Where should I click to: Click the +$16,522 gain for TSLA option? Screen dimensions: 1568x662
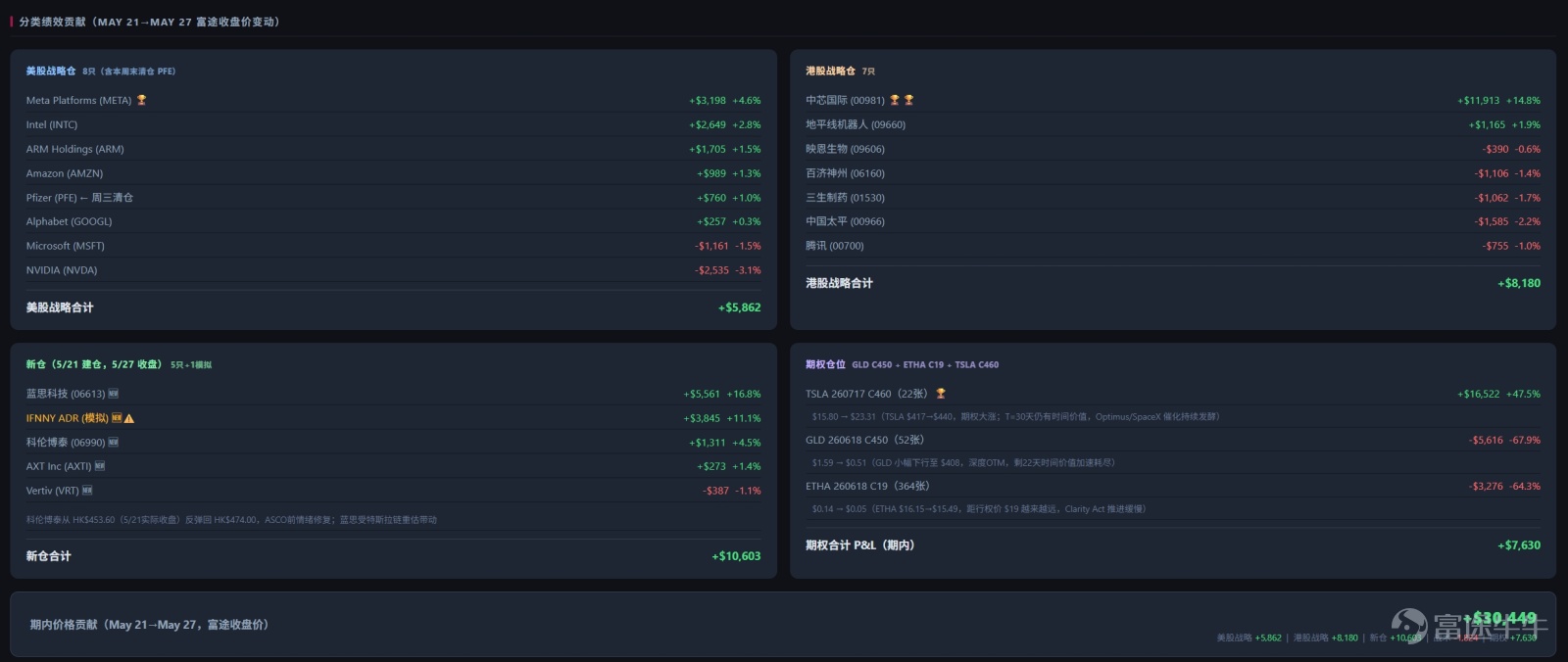(x=1479, y=394)
